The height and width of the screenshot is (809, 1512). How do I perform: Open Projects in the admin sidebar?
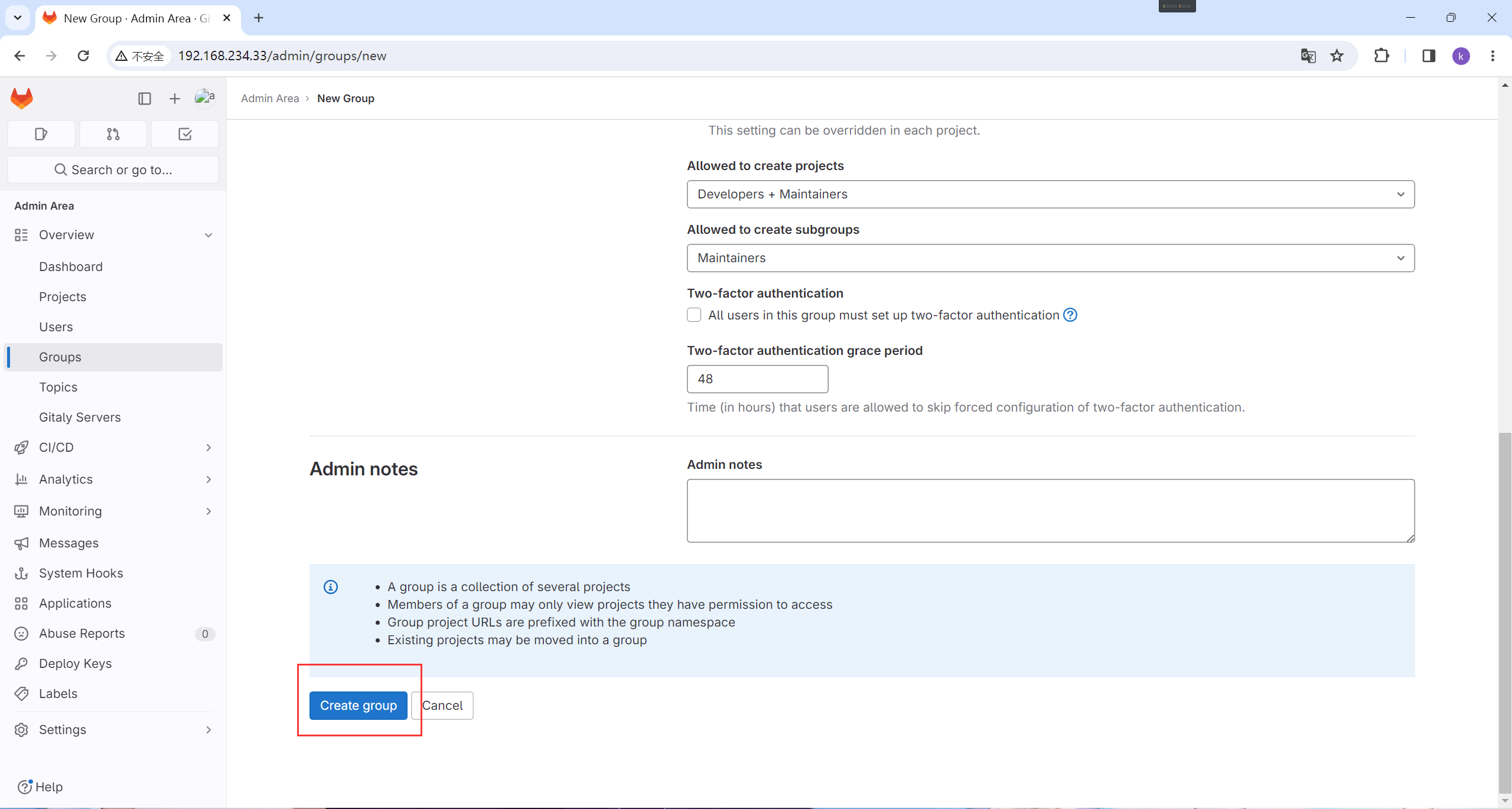pos(63,297)
